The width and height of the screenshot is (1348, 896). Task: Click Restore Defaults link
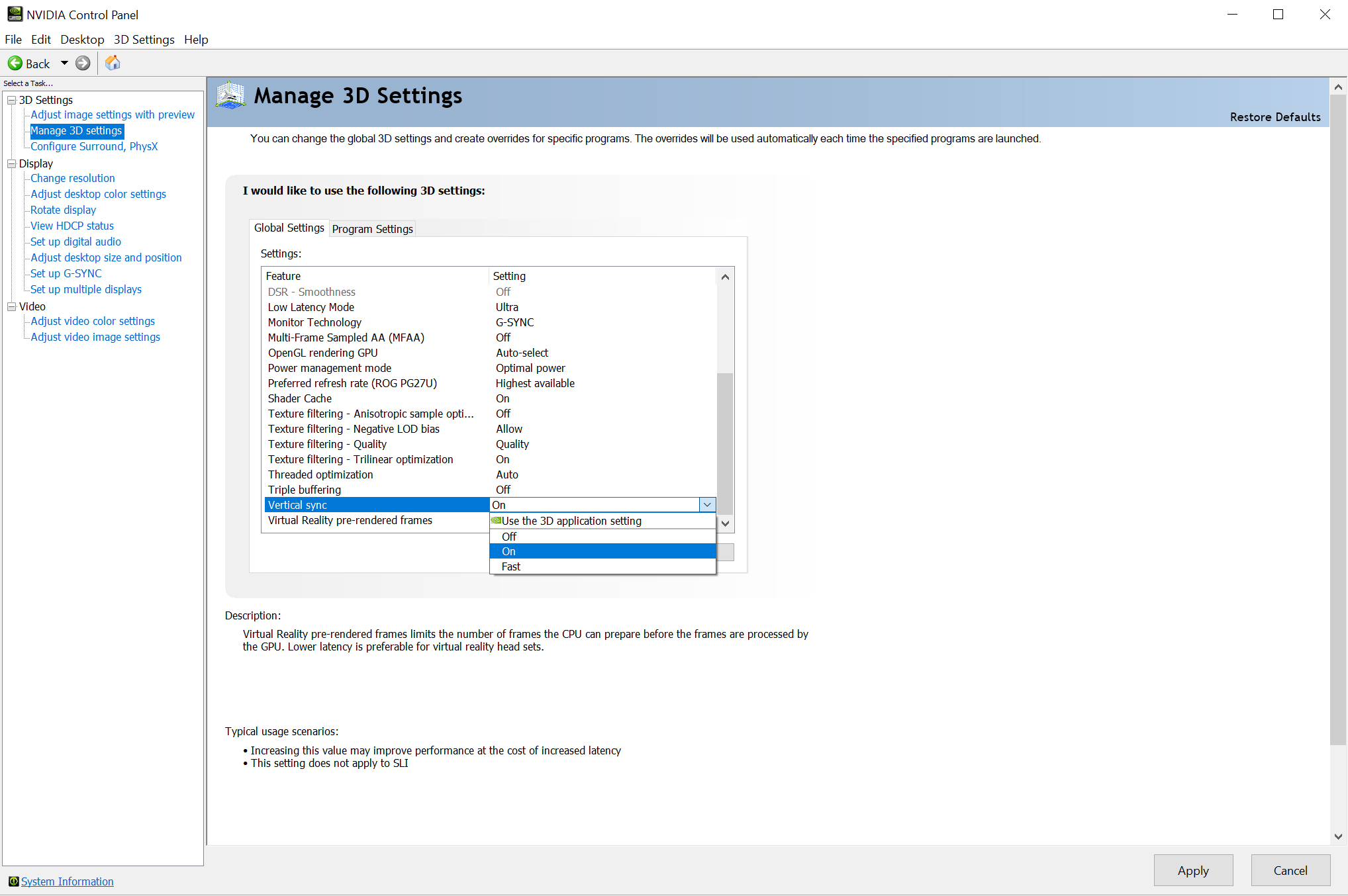[x=1275, y=117]
